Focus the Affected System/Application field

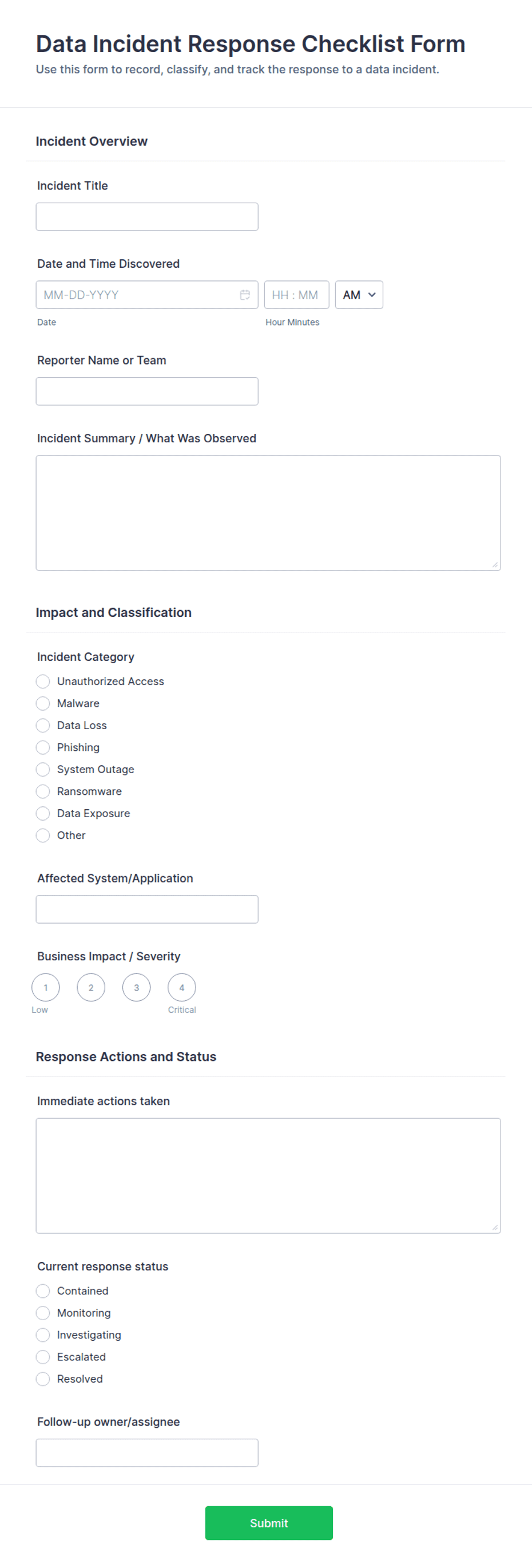click(x=148, y=909)
